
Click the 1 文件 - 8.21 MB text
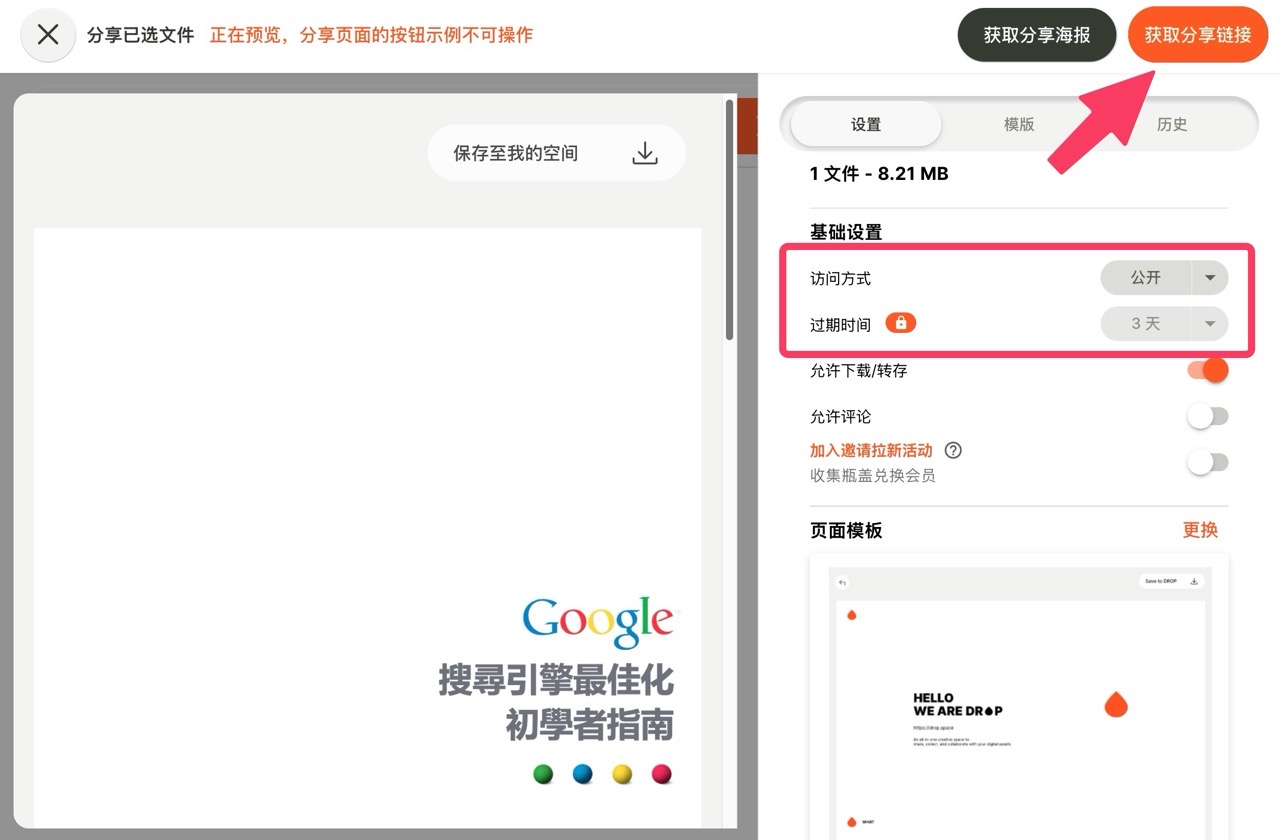click(879, 173)
